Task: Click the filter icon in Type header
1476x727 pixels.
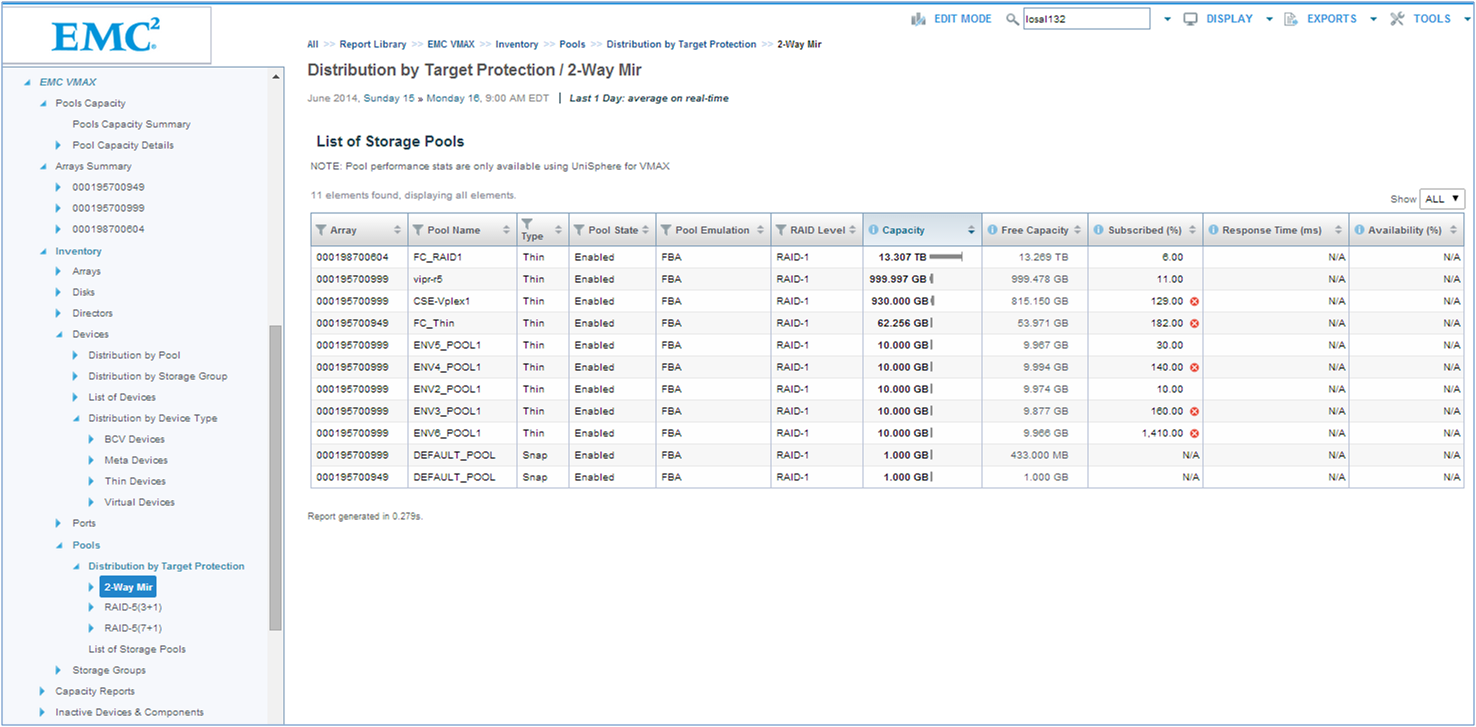Action: coord(528,224)
